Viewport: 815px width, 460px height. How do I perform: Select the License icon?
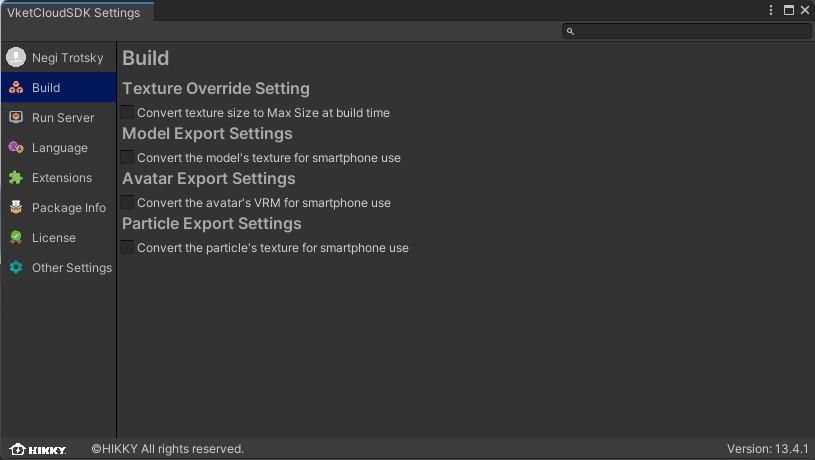(15, 238)
